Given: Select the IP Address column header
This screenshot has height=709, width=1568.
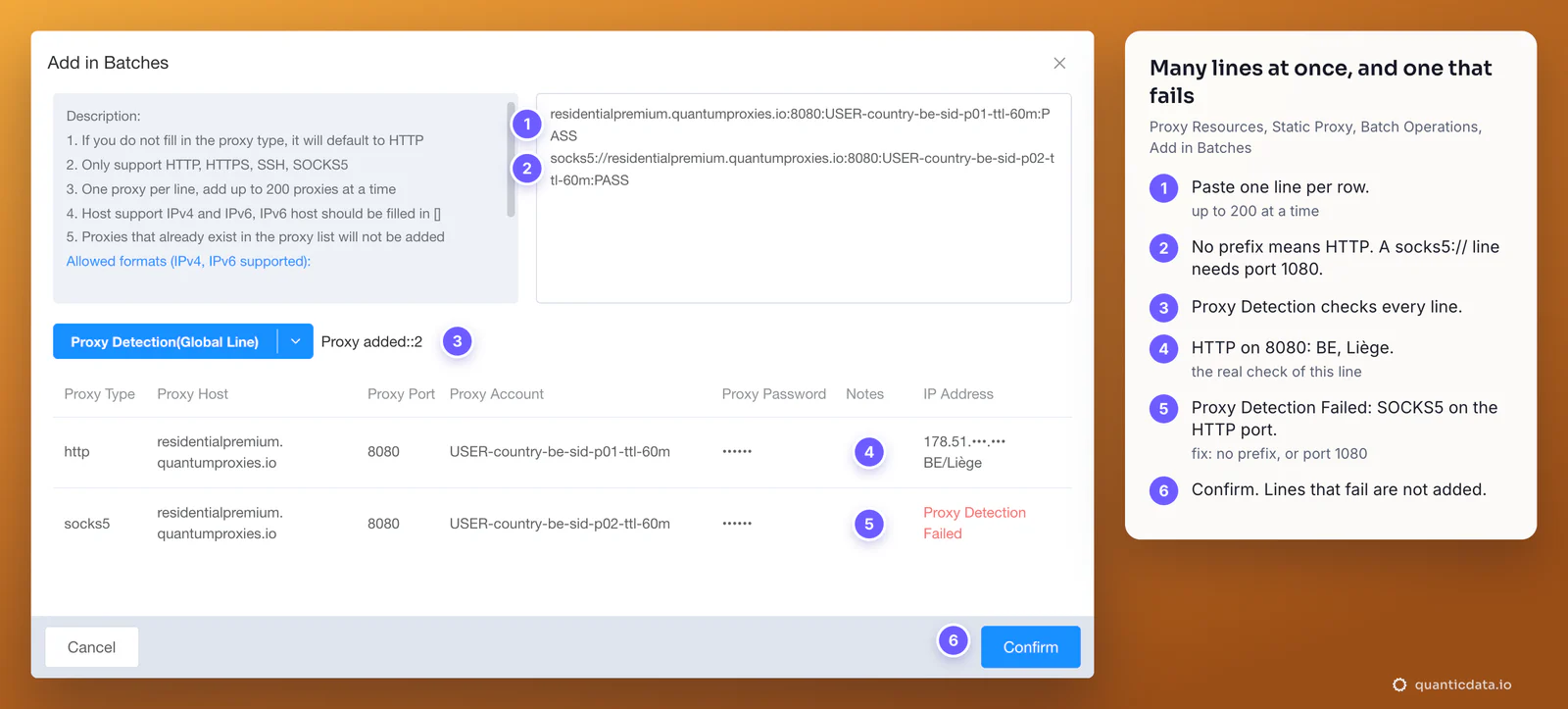Looking at the screenshot, I should (x=958, y=394).
